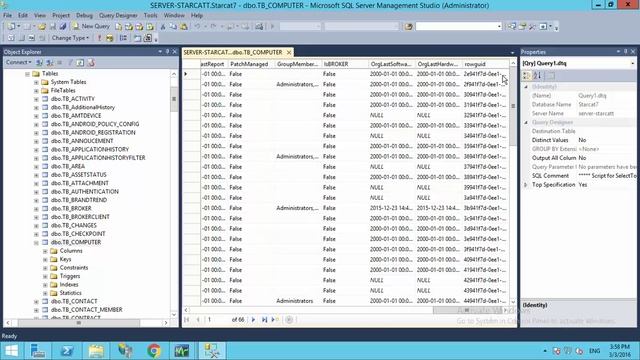
Task: Toggle the Show Results Pane icon
Action: point(42,38)
